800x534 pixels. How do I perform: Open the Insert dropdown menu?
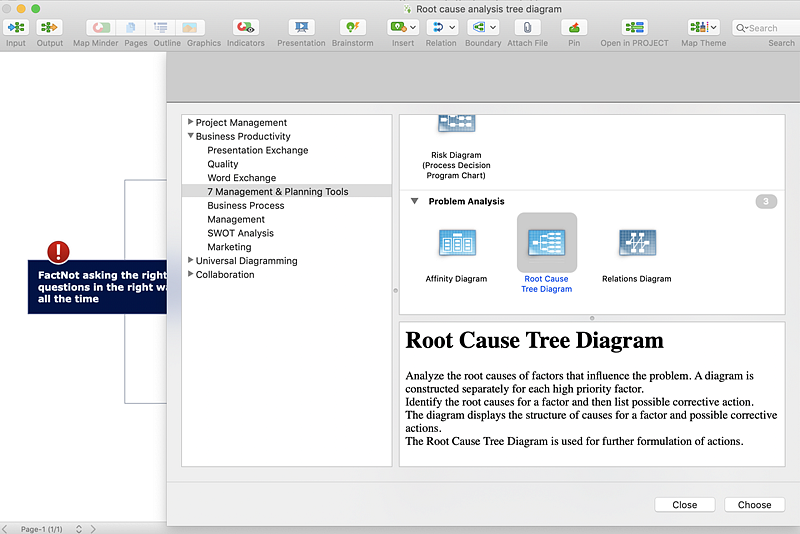[412, 28]
